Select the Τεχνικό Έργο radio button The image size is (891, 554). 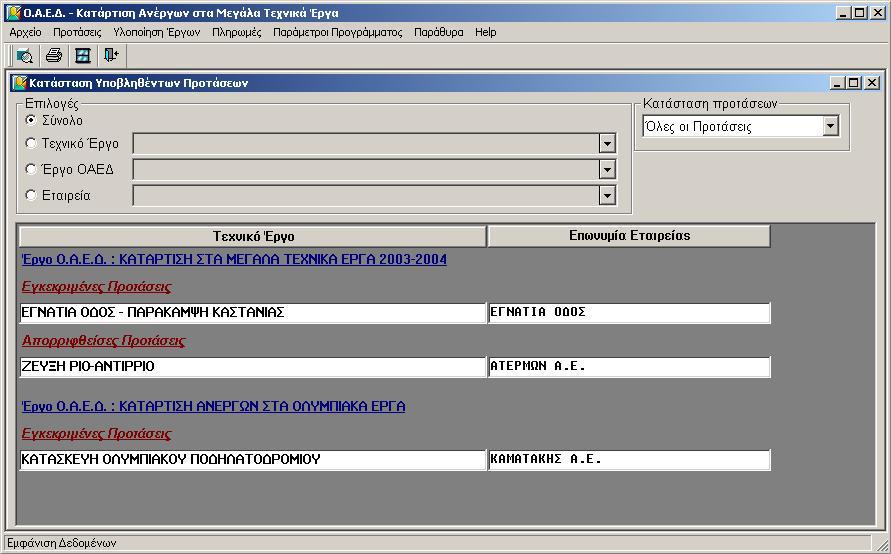pyautogui.click(x=31, y=143)
